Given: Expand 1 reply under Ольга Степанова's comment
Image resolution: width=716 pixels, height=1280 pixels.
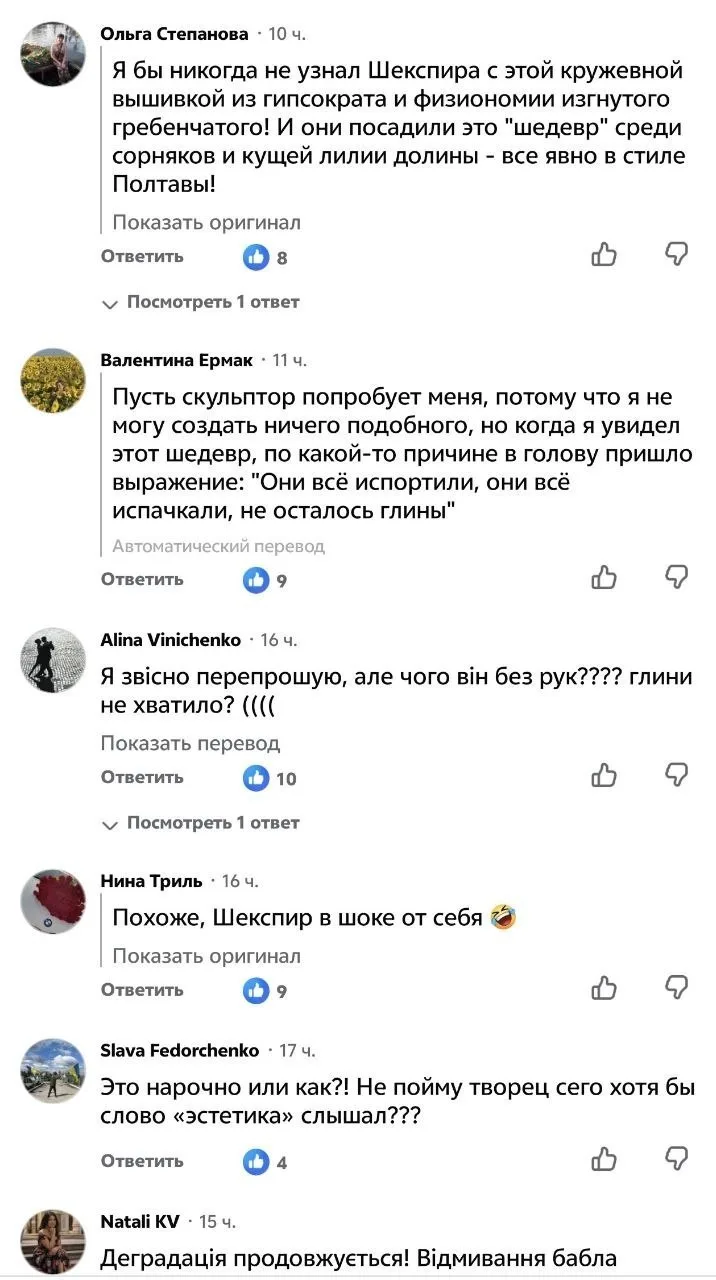Looking at the screenshot, I should (x=201, y=302).
